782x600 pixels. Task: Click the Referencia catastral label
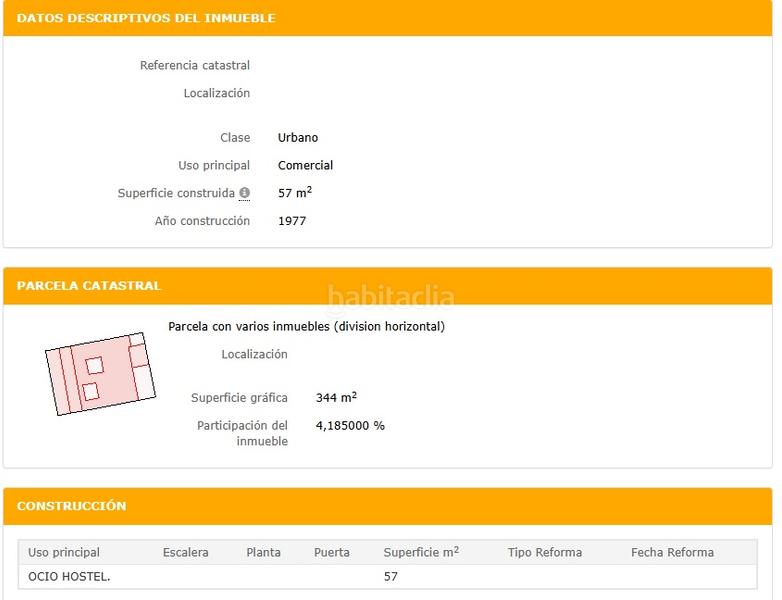click(195, 65)
